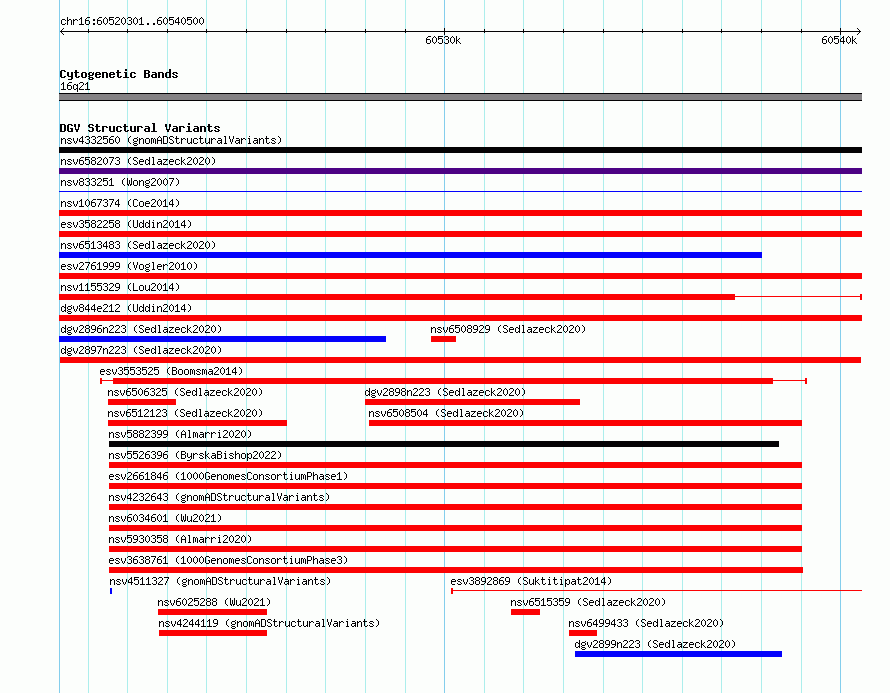The height and width of the screenshot is (693, 890).
Task: Click the red nsv6506325 variant bar
Action: 142,402
